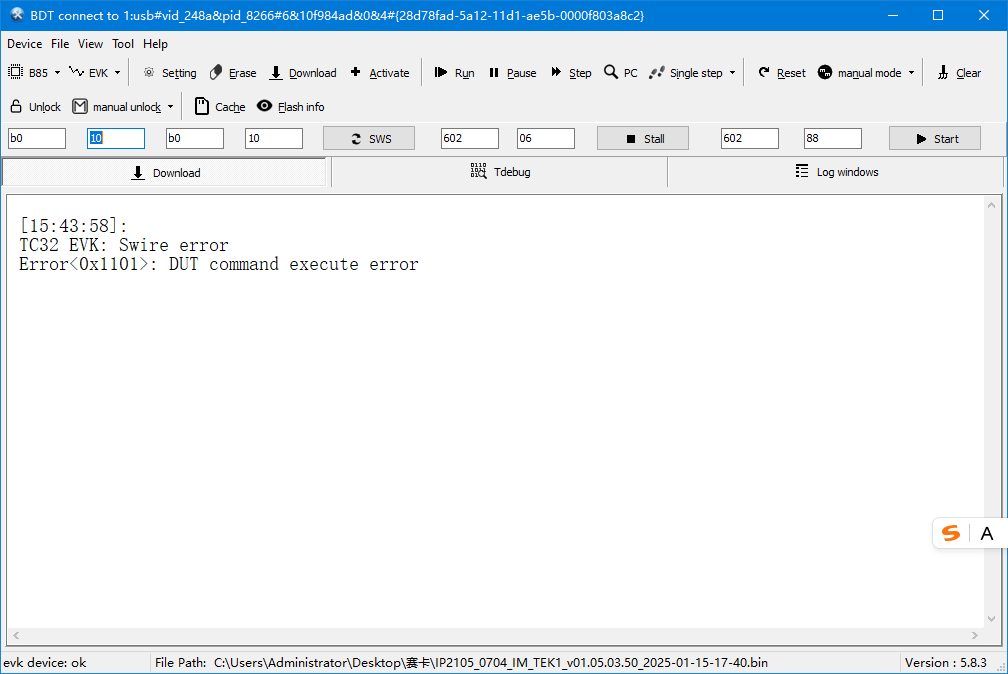This screenshot has width=1008, height=674.
Task: Open the manual mode dropdown arrow
Action: [912, 73]
